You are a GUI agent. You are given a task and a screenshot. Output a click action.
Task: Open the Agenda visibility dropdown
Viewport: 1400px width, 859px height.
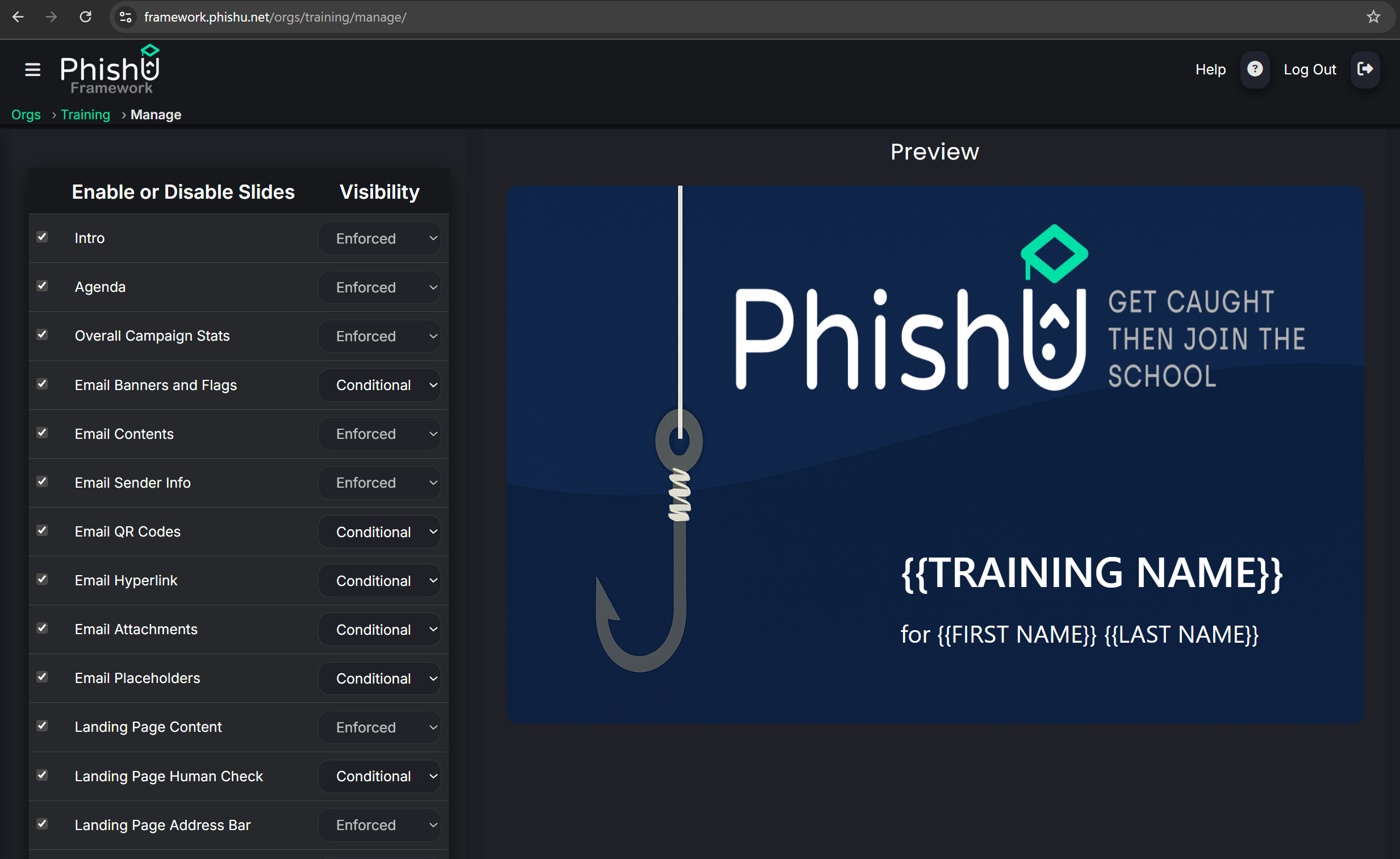click(x=379, y=287)
